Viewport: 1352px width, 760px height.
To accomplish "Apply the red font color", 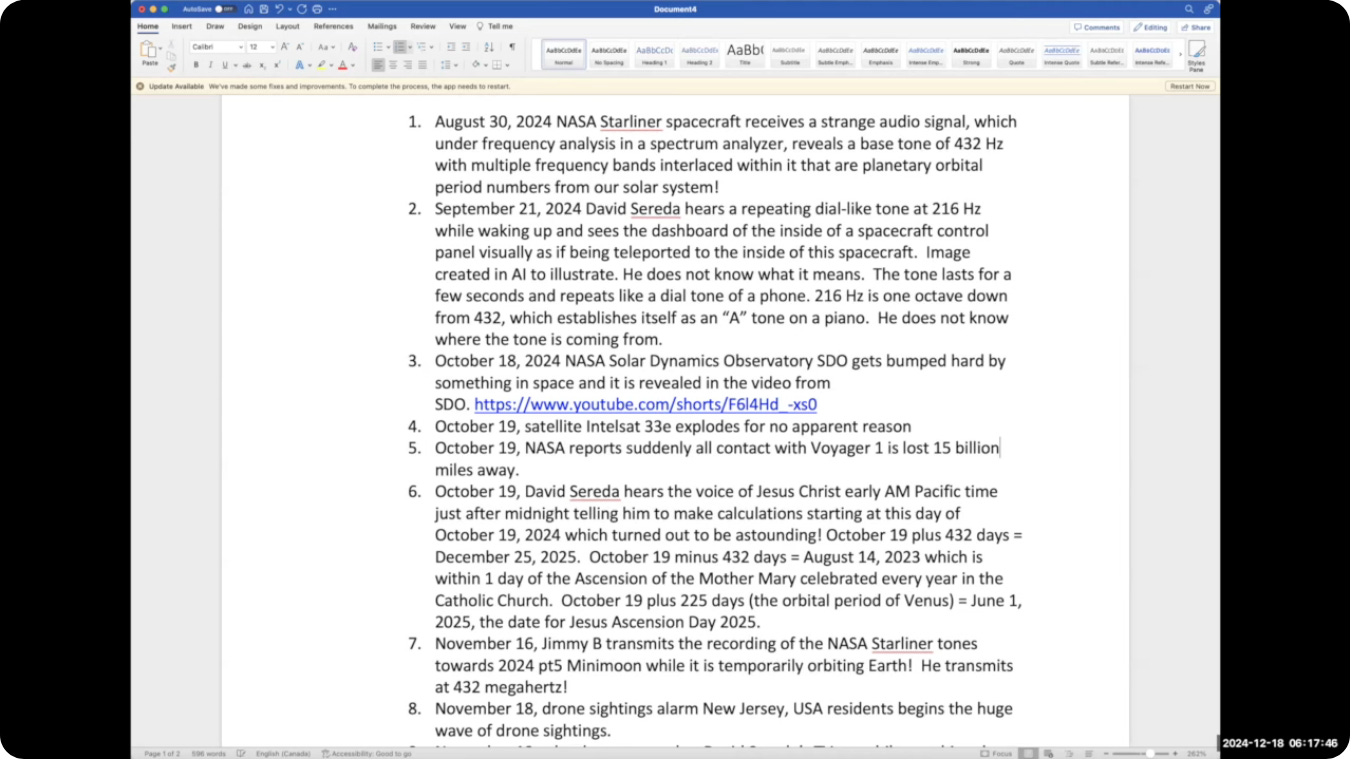I will pyautogui.click(x=342, y=65).
